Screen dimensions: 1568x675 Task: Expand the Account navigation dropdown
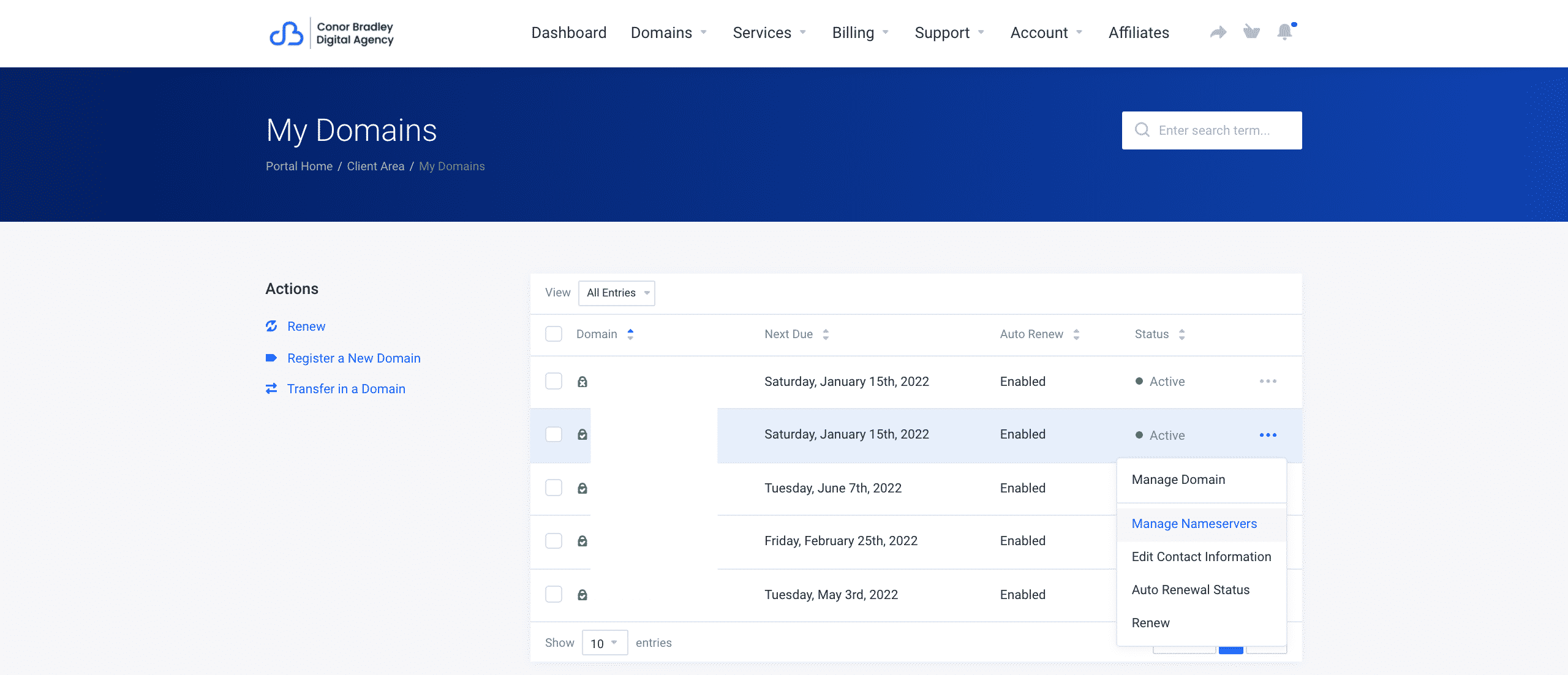[1046, 32]
